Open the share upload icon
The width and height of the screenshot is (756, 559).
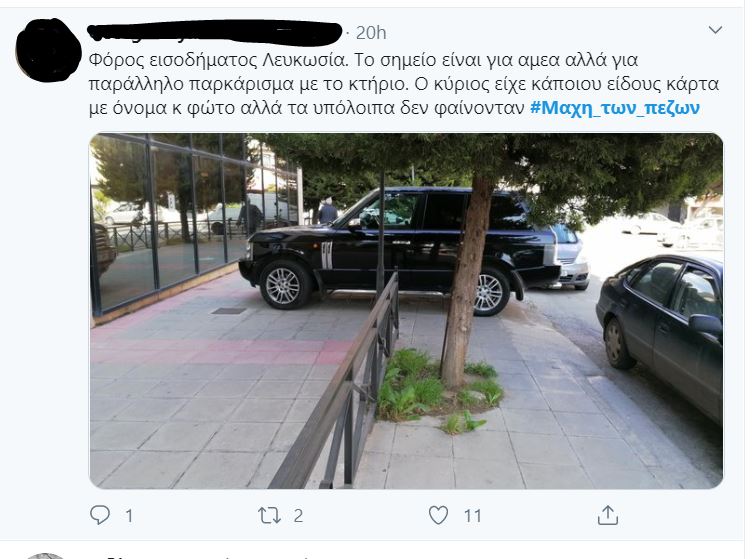(608, 515)
